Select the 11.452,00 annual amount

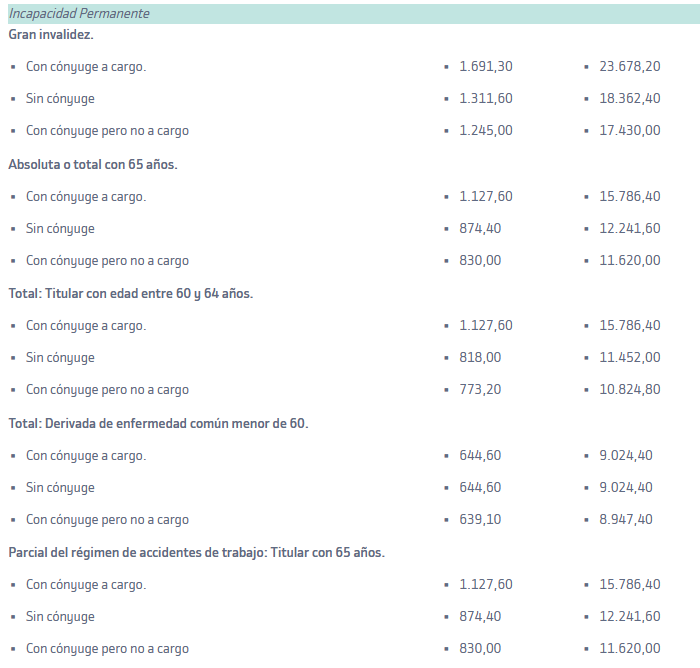tap(629, 358)
